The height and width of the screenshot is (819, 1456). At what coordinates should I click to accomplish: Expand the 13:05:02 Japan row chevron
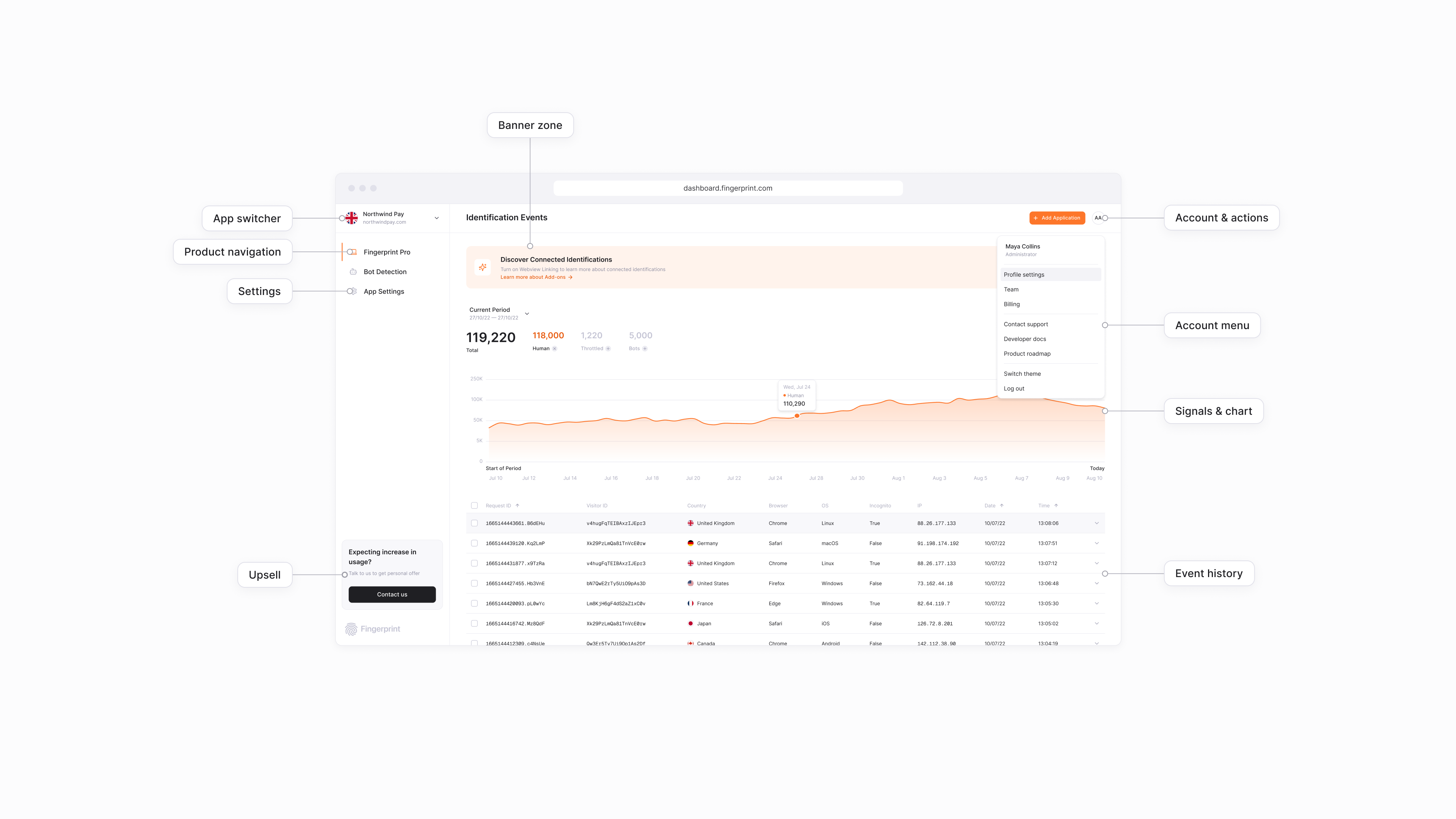(1097, 623)
